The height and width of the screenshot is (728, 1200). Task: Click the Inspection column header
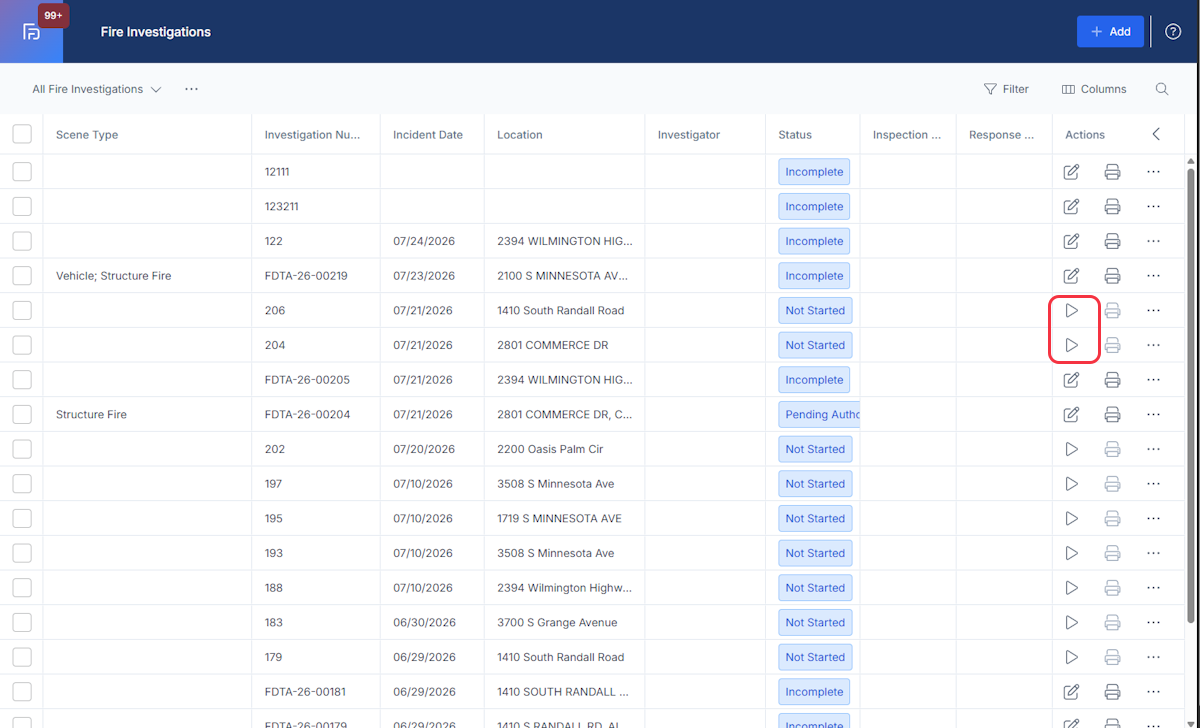[x=907, y=135]
